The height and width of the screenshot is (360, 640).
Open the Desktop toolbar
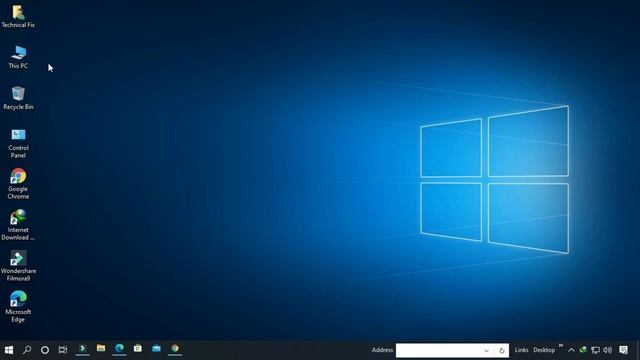[544, 350]
